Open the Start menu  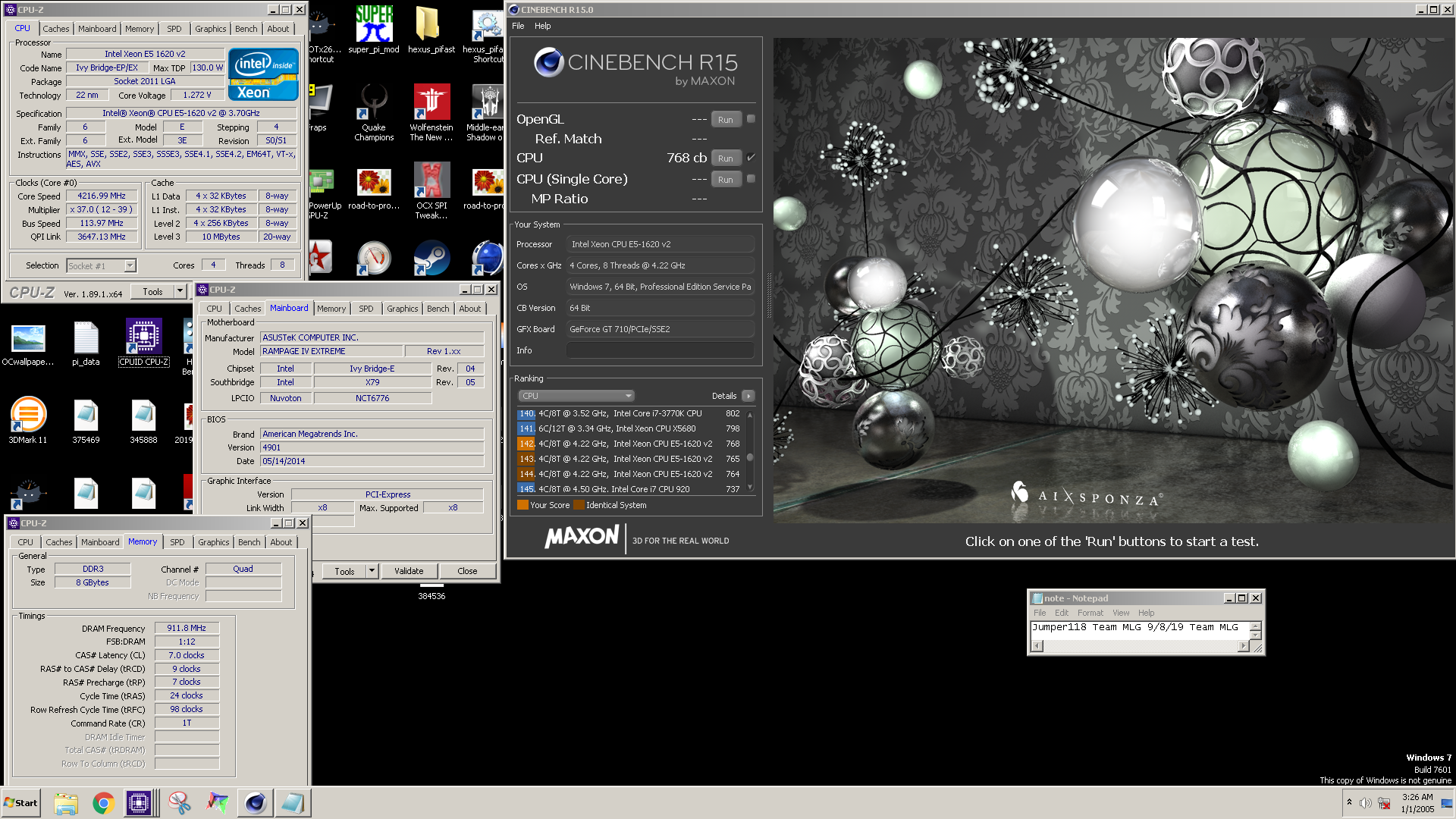[21, 803]
